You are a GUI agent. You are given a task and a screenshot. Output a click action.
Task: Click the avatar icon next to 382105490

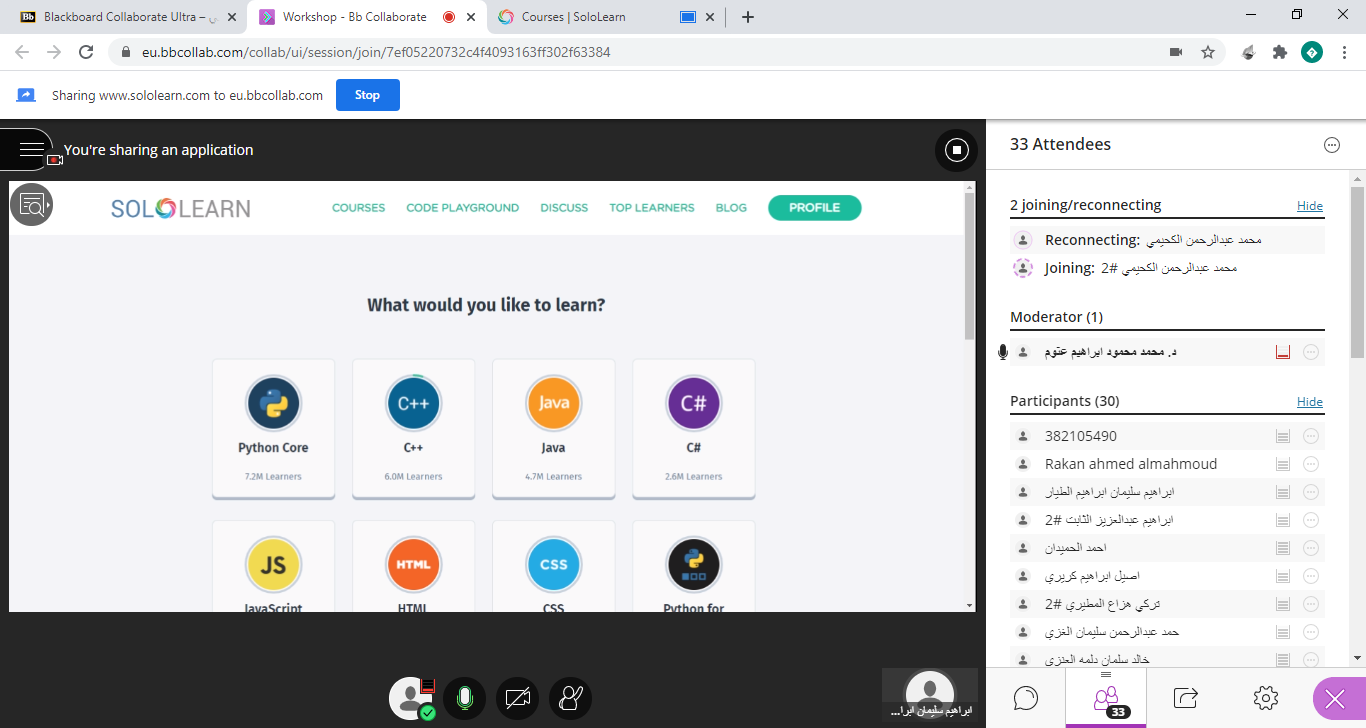pos(1023,436)
